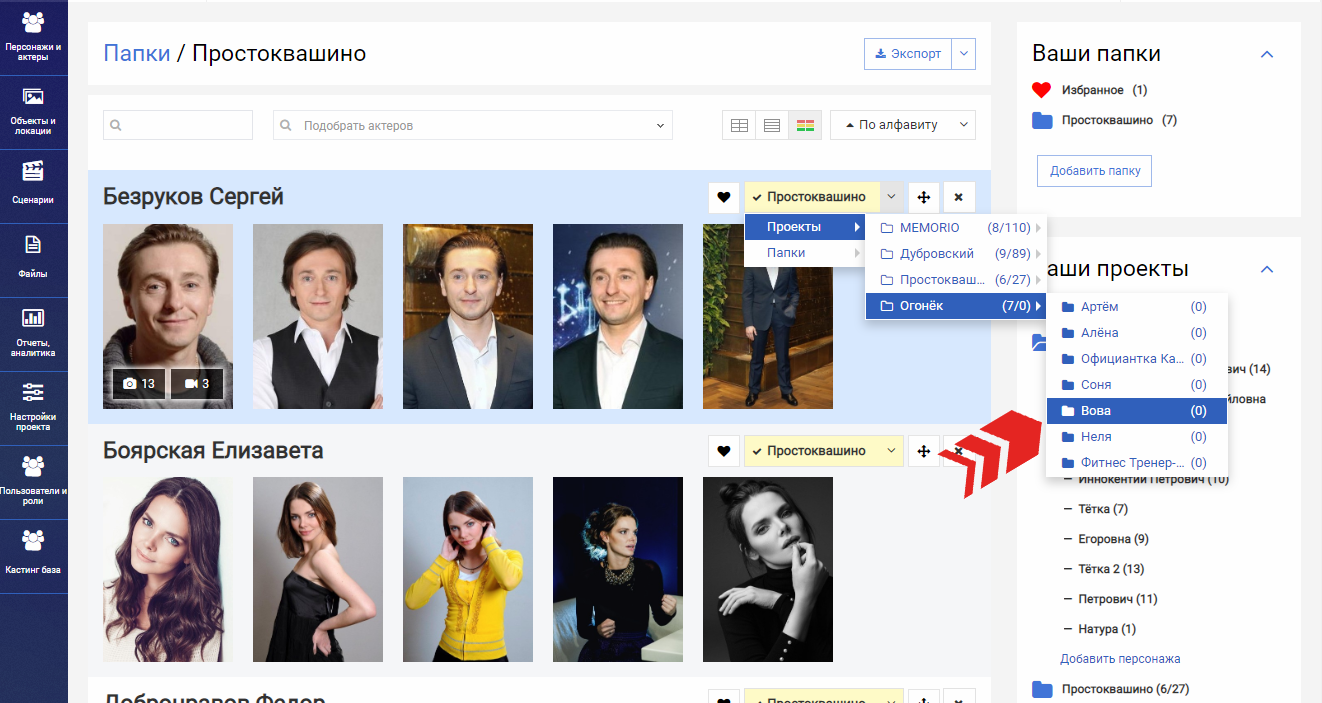The width and height of the screenshot is (1322, 703).
Task: Click the Добавить папку button
Action: click(1095, 171)
